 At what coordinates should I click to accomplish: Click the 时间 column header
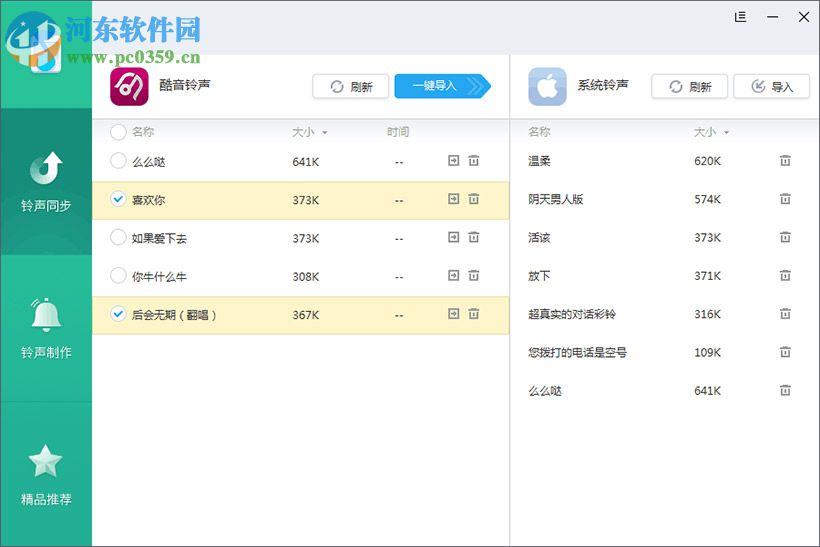[x=398, y=132]
